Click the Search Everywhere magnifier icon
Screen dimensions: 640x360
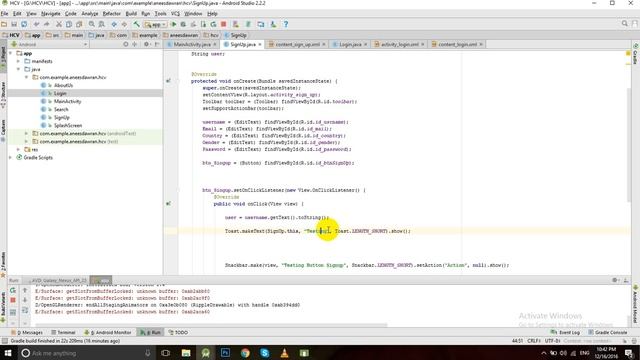coord(624,24)
